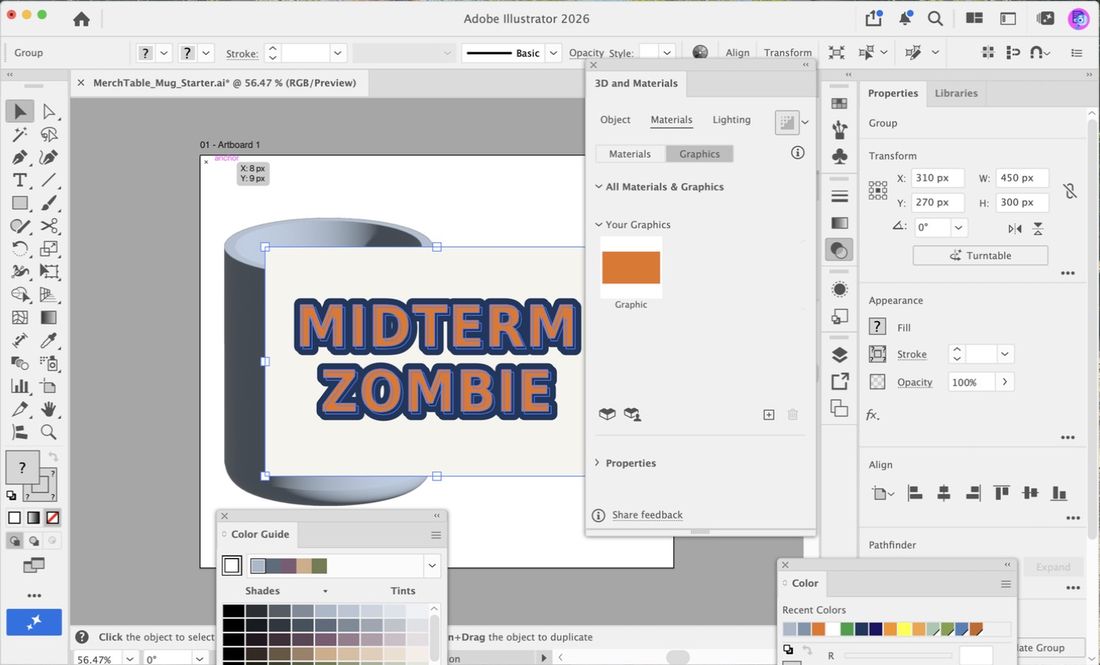Select the transform reference point grid

pyautogui.click(x=878, y=190)
